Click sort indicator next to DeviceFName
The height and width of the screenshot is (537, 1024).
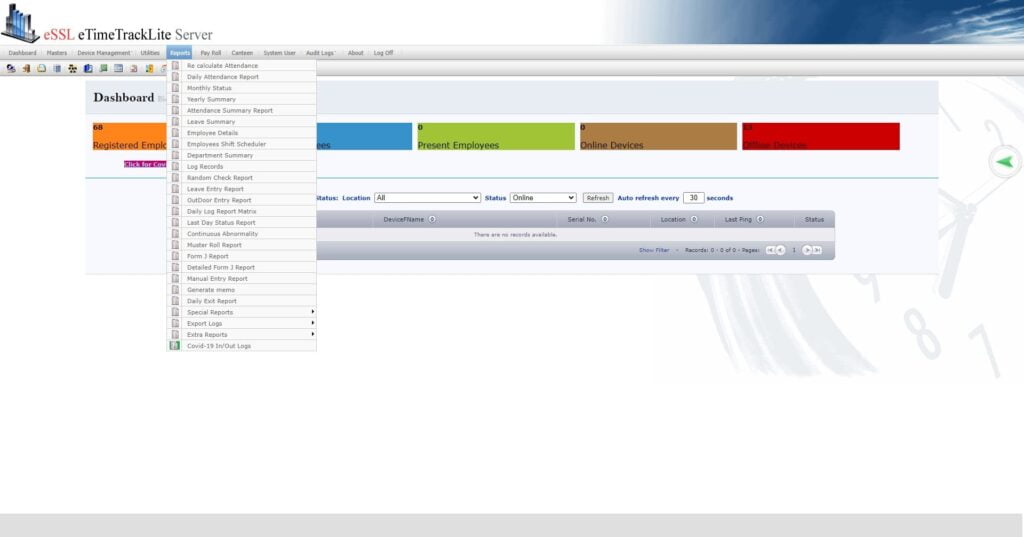tap(432, 220)
